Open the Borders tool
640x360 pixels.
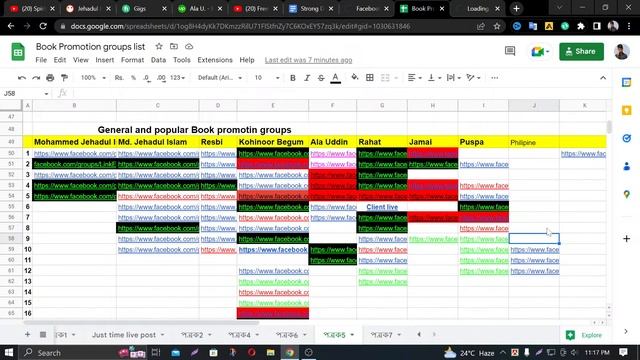(x=370, y=78)
